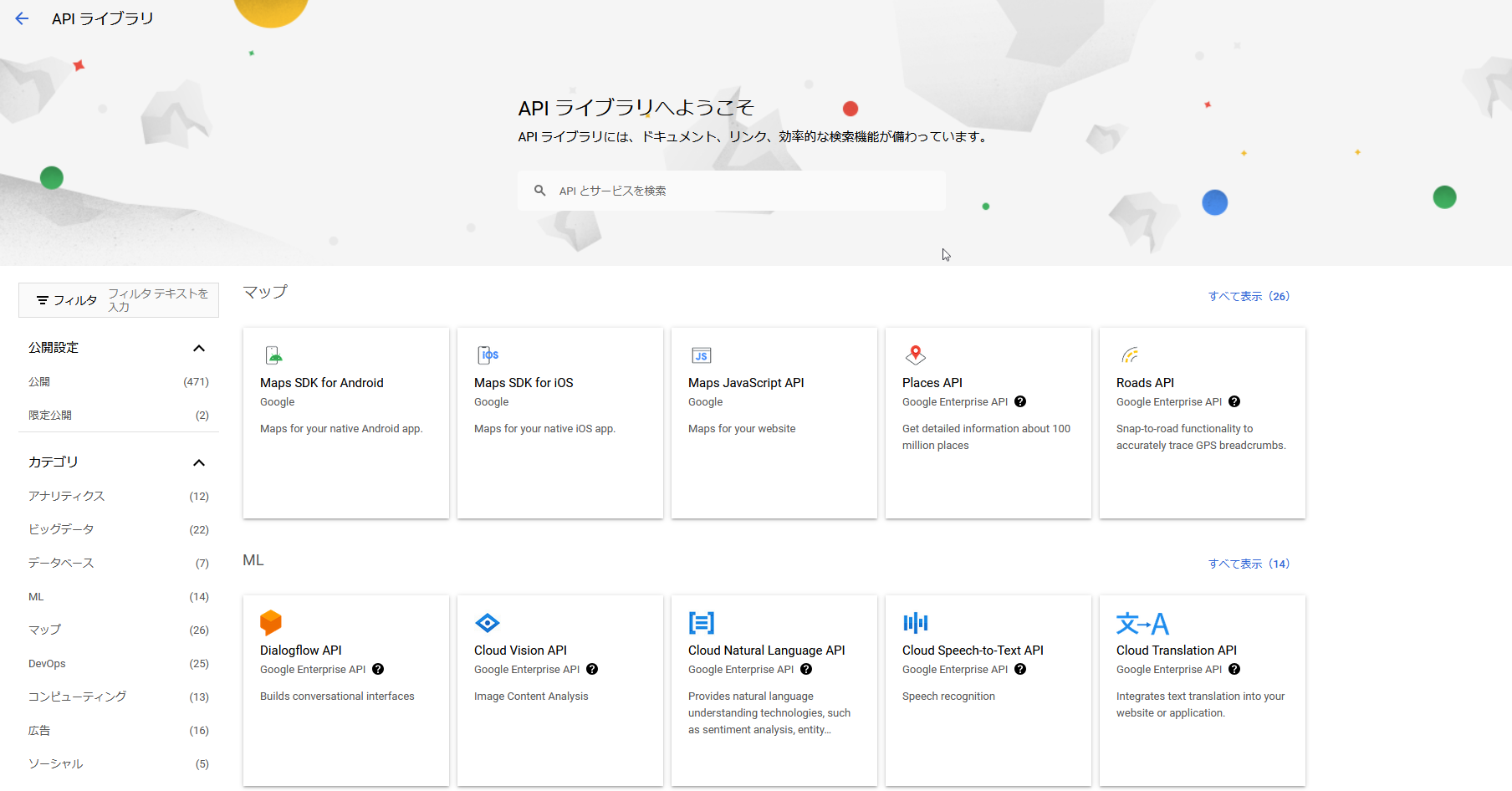Click the help icon beside Places API
The height and width of the screenshot is (791, 1512).
[1020, 401]
